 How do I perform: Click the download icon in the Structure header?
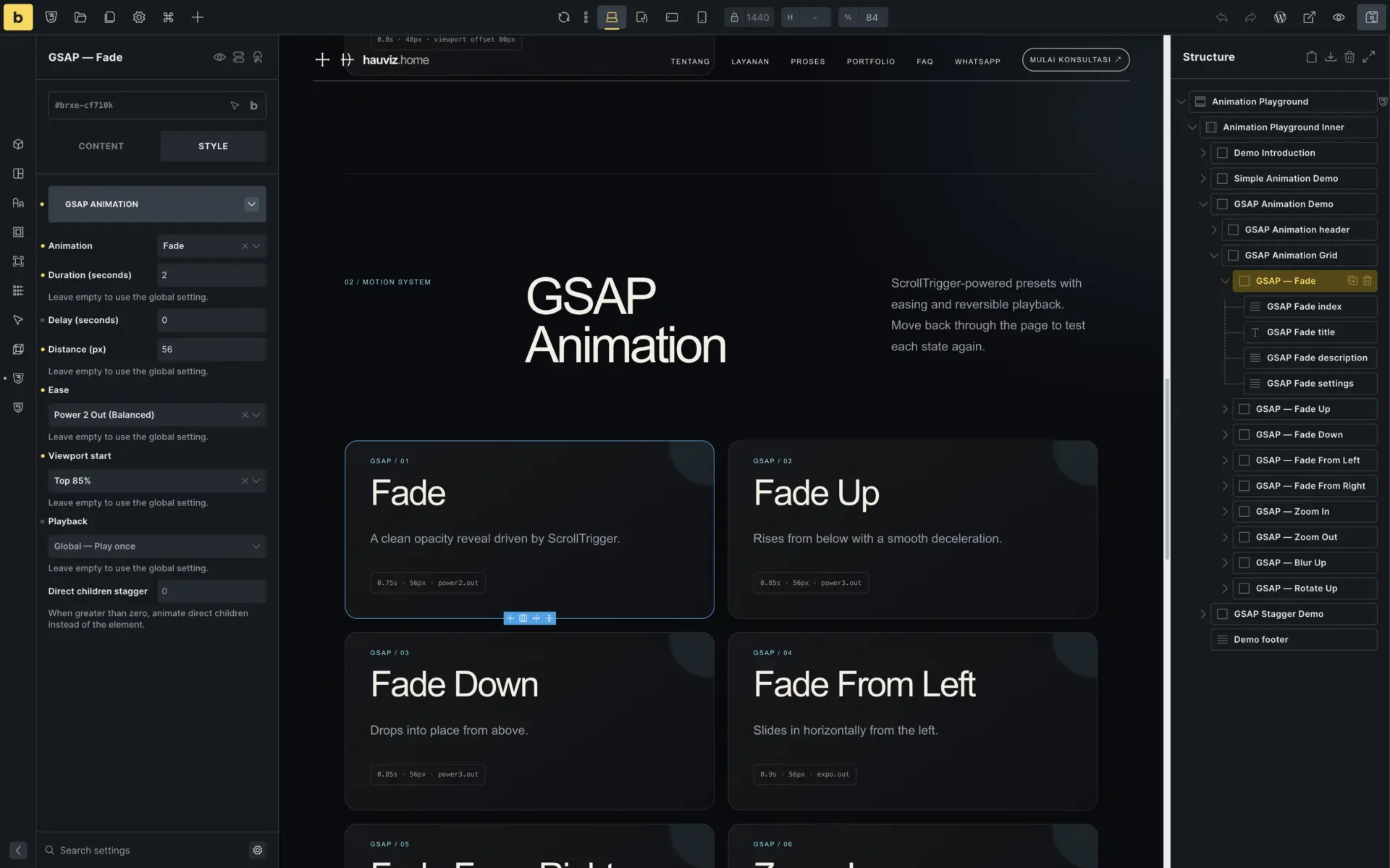point(1331,56)
